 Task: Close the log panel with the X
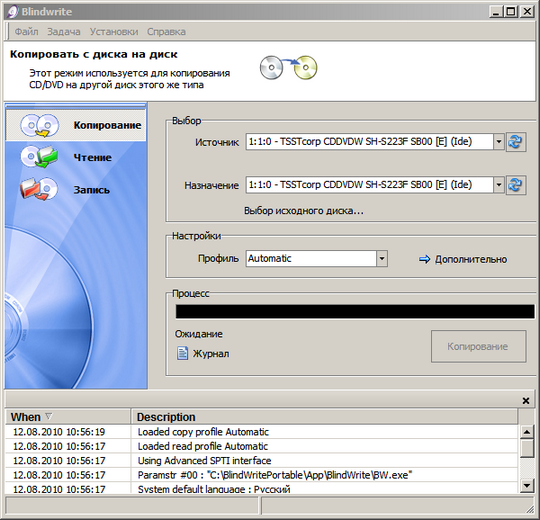526,401
